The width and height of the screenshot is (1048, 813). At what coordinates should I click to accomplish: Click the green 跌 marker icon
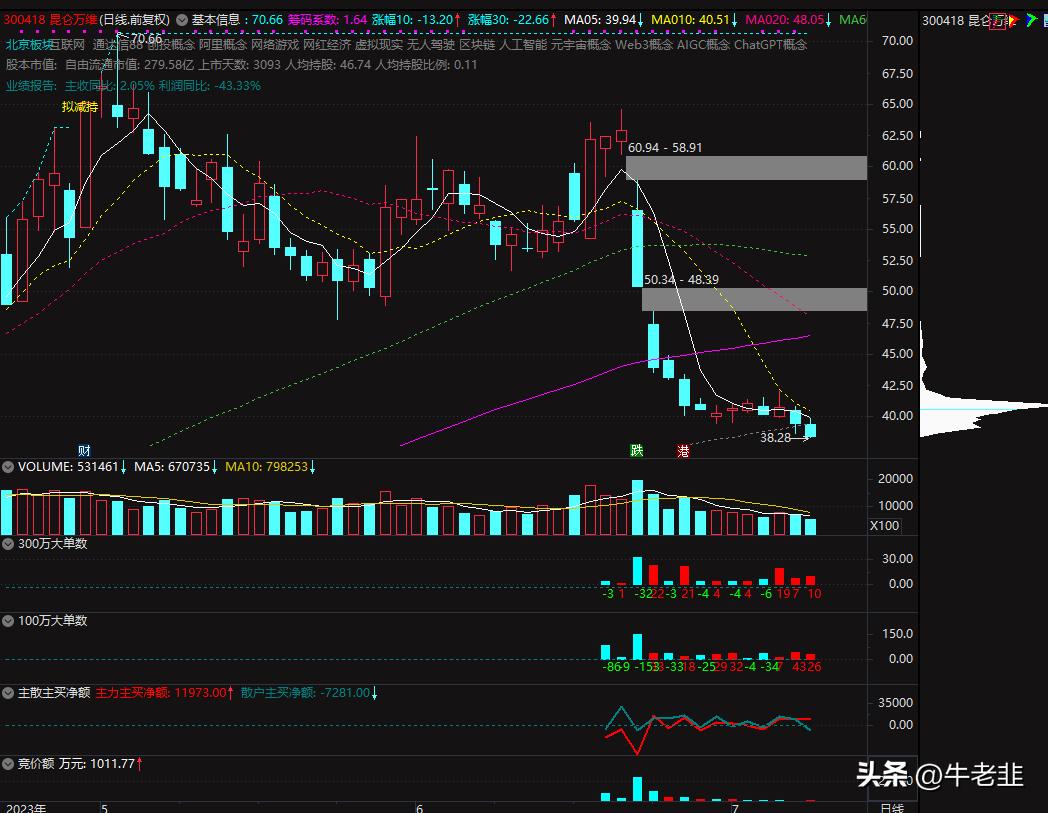637,451
